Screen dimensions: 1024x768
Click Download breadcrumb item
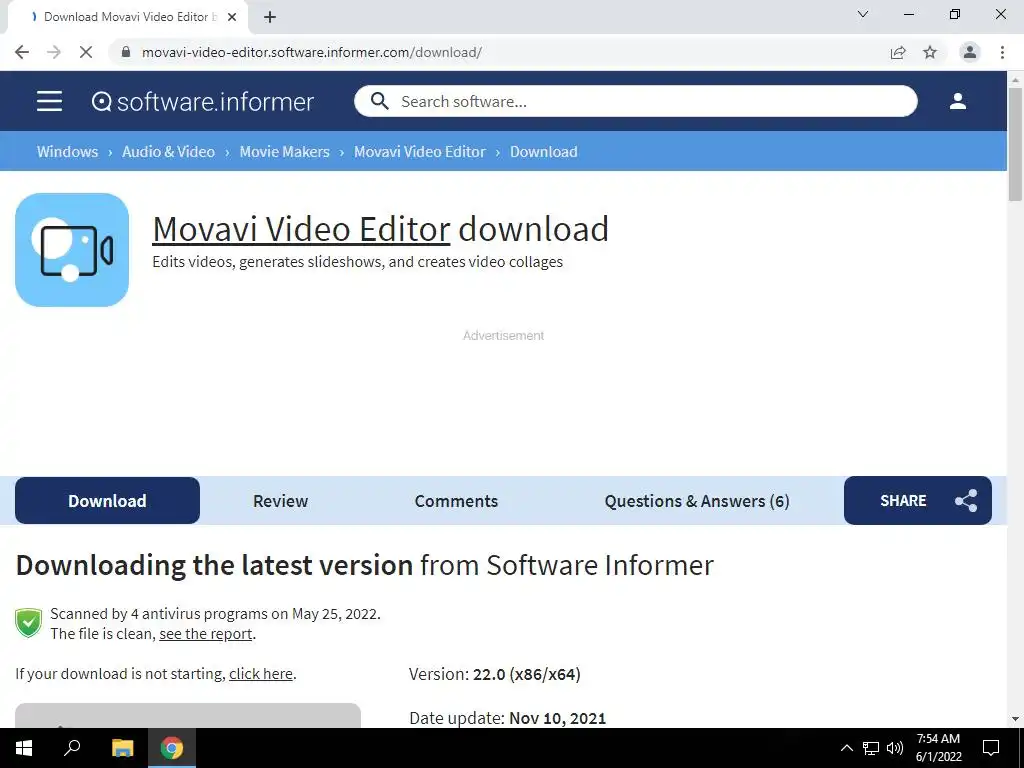(543, 152)
